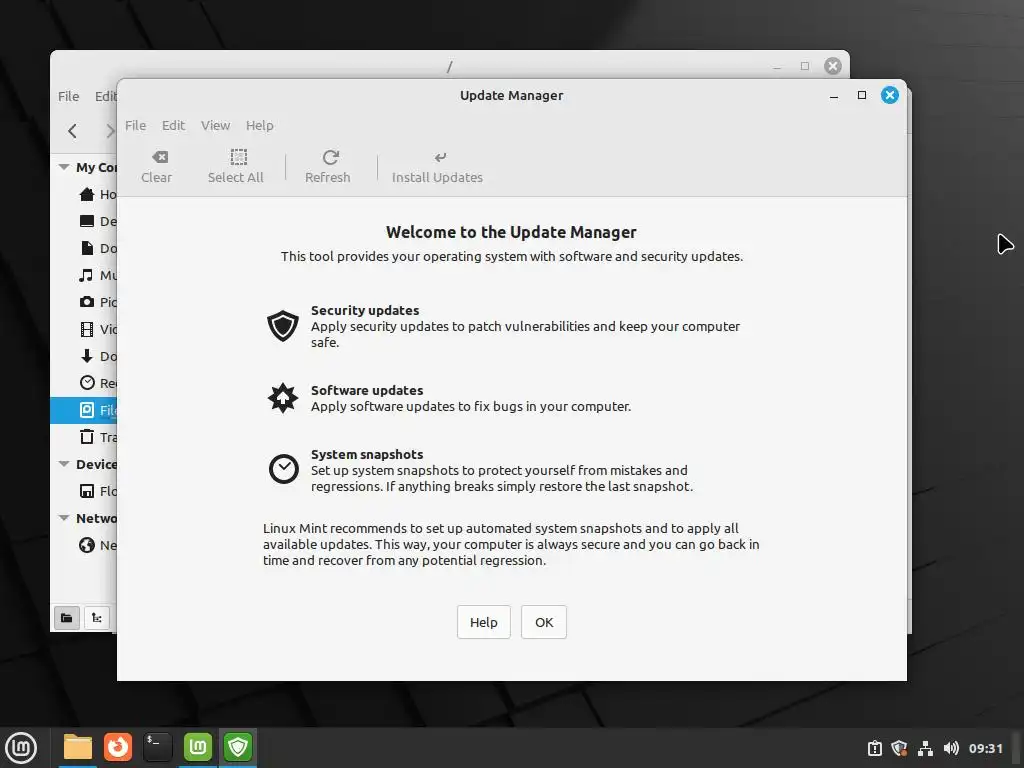Collapse the Devices section in file manager
This screenshot has height=768, width=1024.
[x=64, y=464]
